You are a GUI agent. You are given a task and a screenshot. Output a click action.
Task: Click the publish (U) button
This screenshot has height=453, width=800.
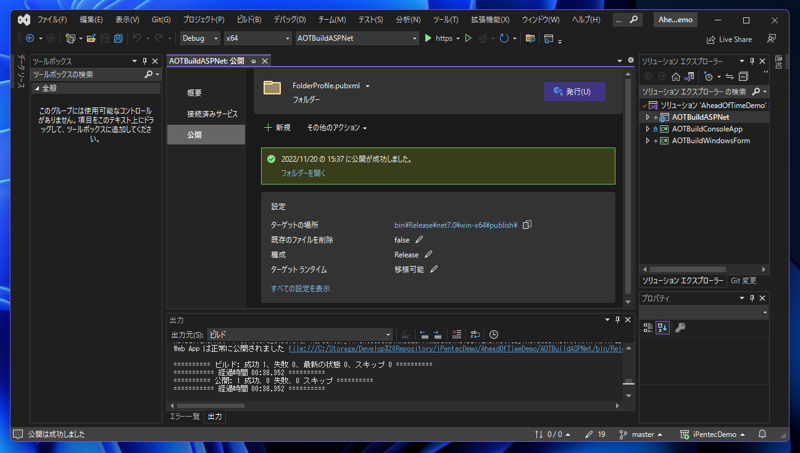[x=574, y=91]
